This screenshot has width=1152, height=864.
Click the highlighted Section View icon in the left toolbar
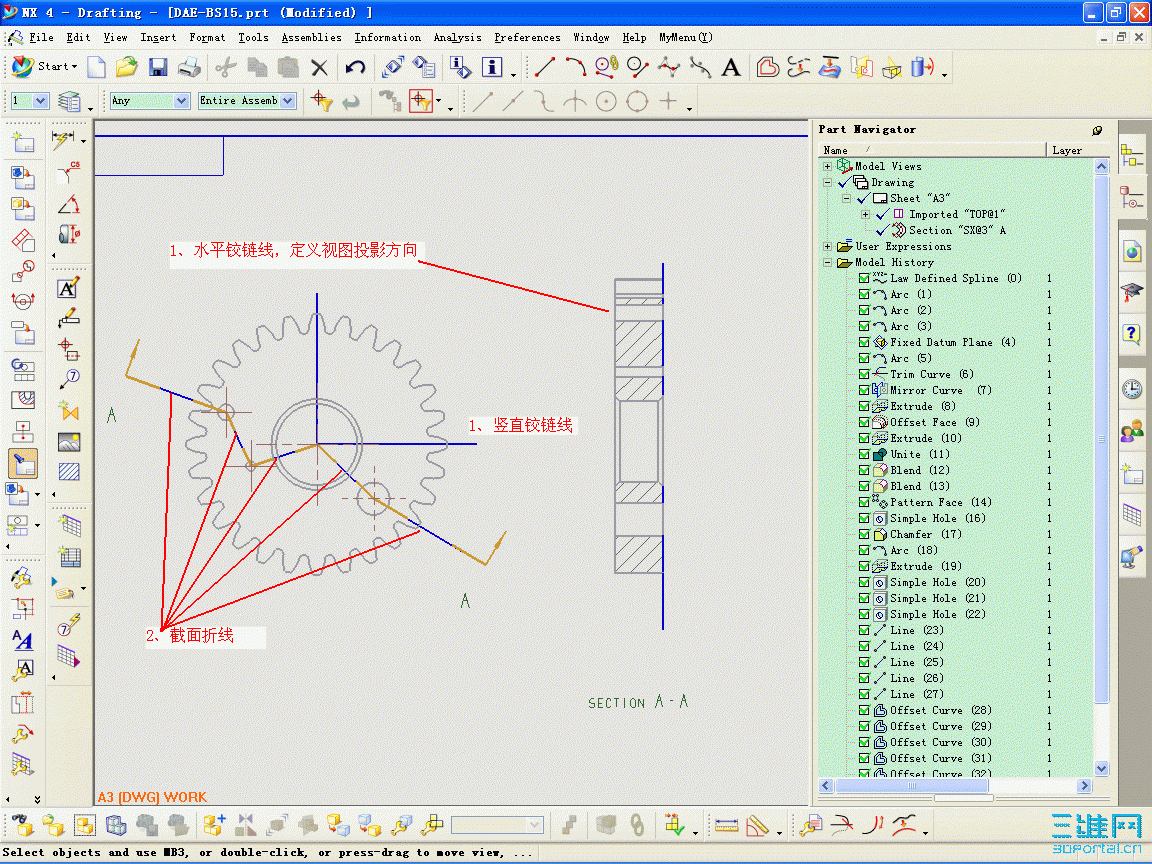coord(23,464)
